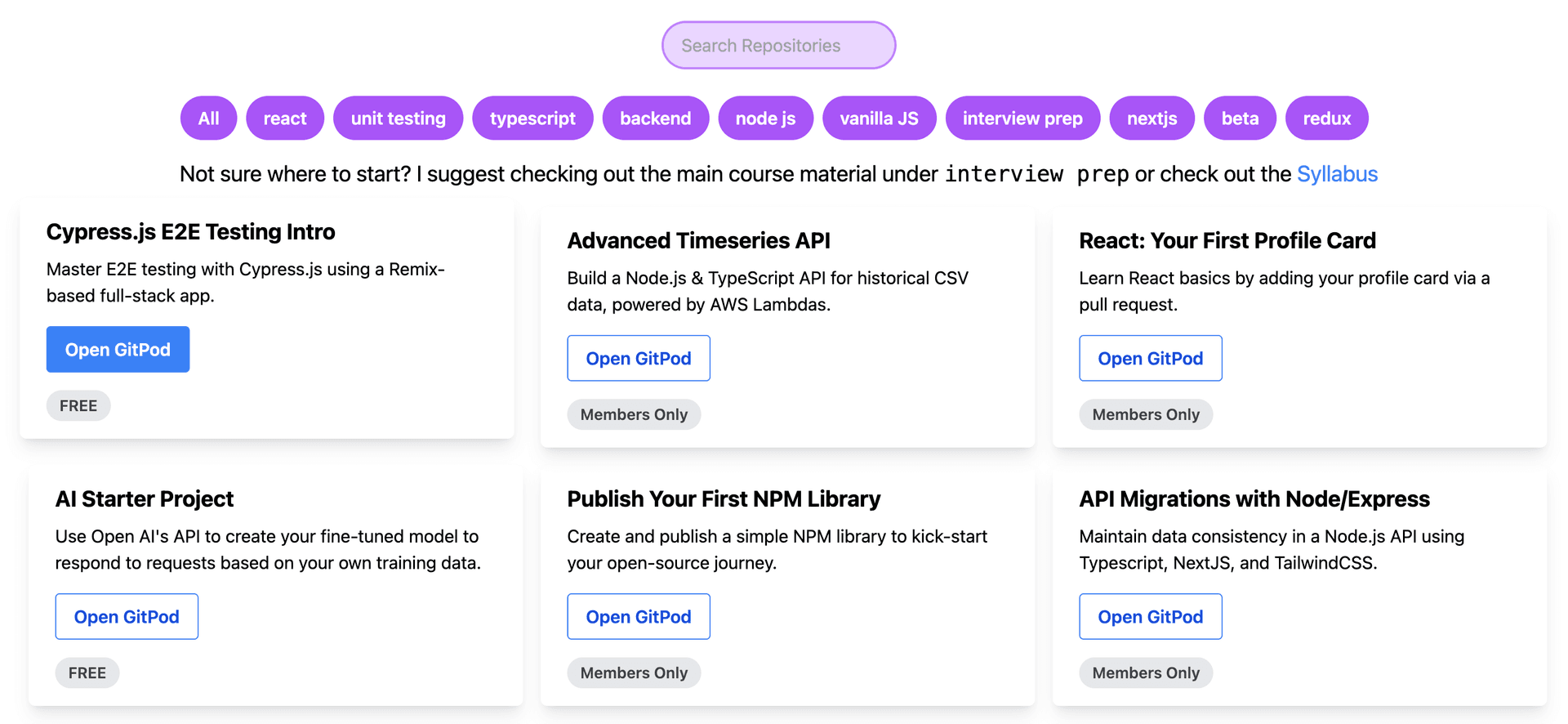Filter repositories by nextjs
This screenshot has width=1568, height=724.
point(1151,118)
